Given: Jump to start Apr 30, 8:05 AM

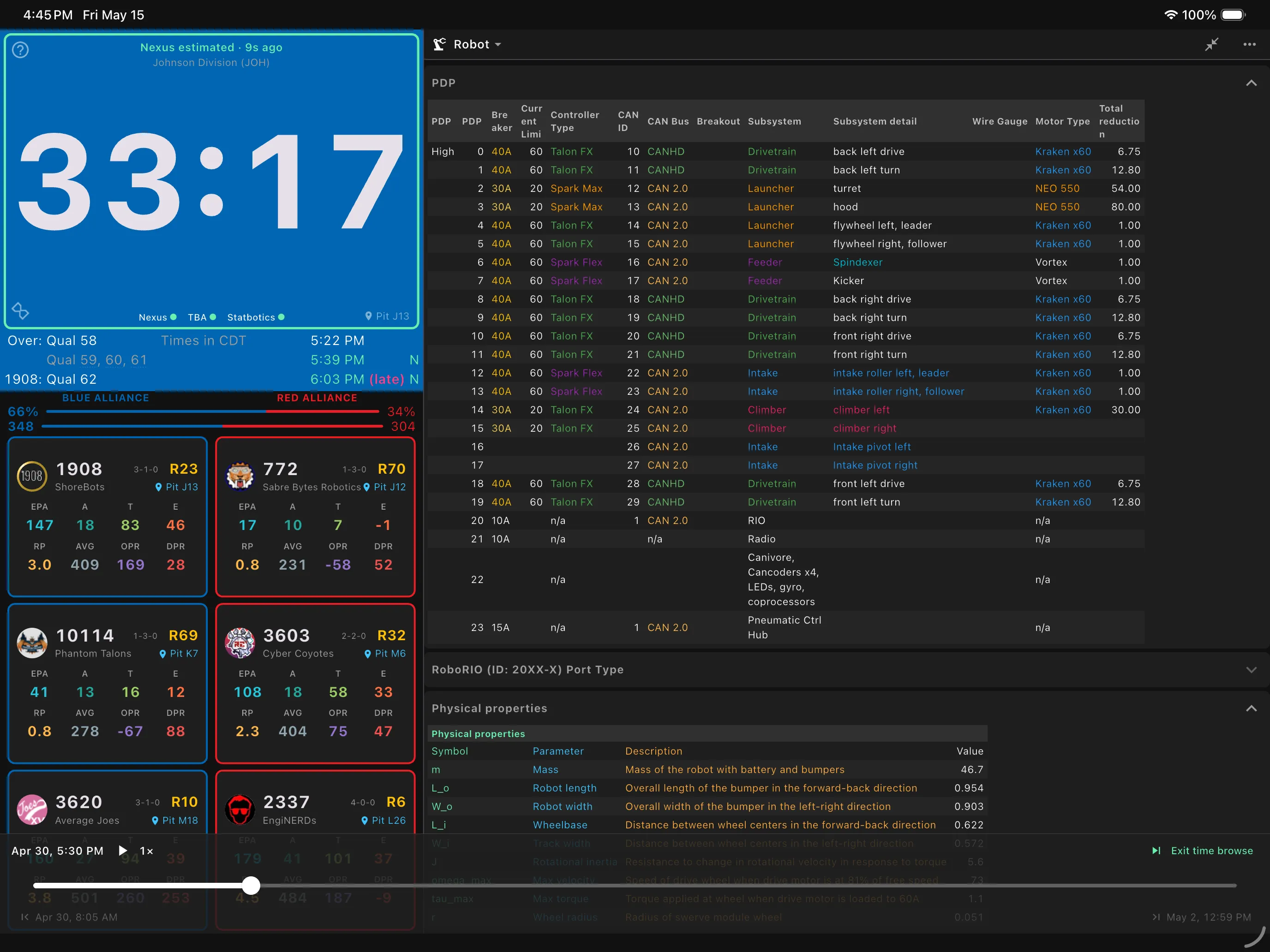Looking at the screenshot, I should click(x=69, y=917).
